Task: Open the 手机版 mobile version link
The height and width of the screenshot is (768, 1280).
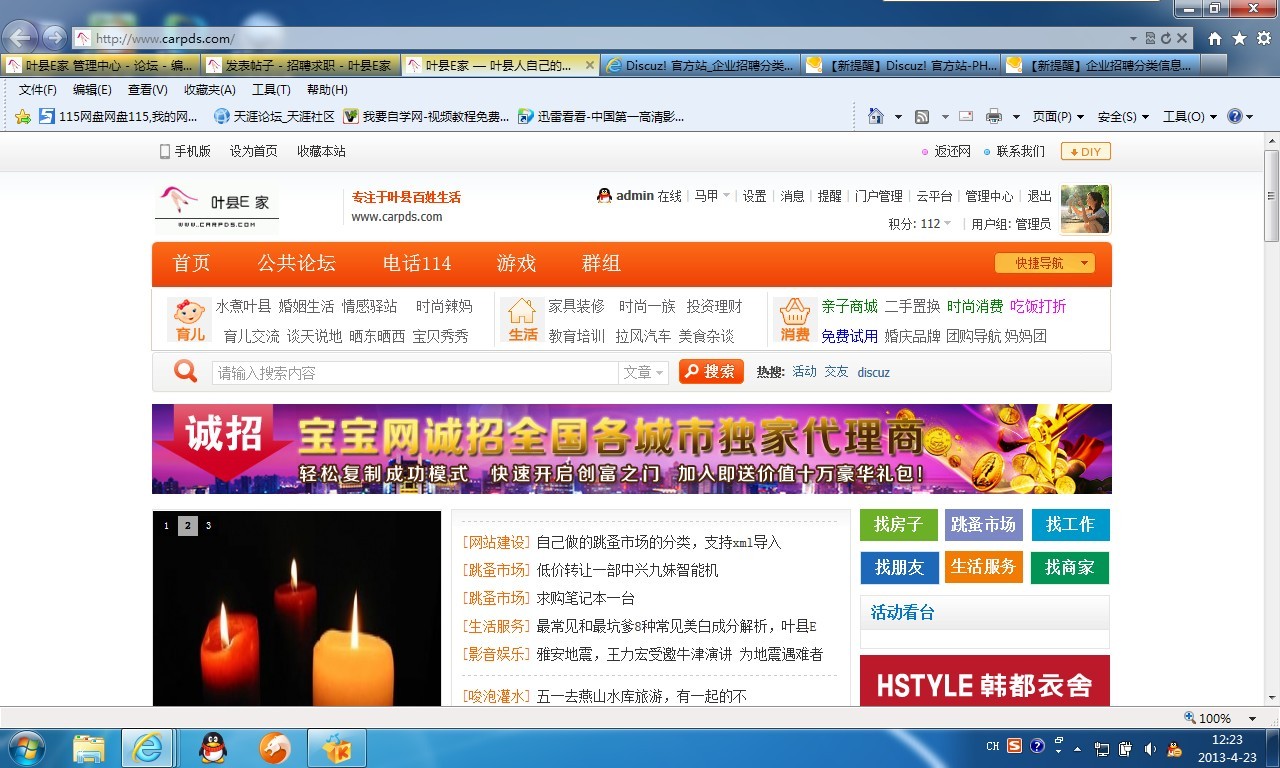Action: tap(185, 151)
